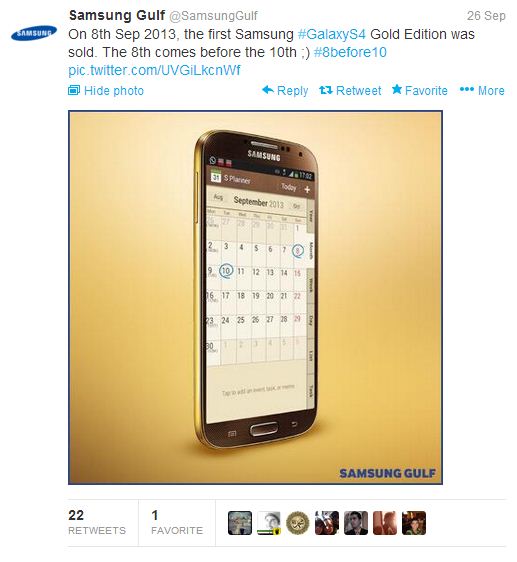Open the More options dots
Viewport: 517px width, 562px height.
466,89
